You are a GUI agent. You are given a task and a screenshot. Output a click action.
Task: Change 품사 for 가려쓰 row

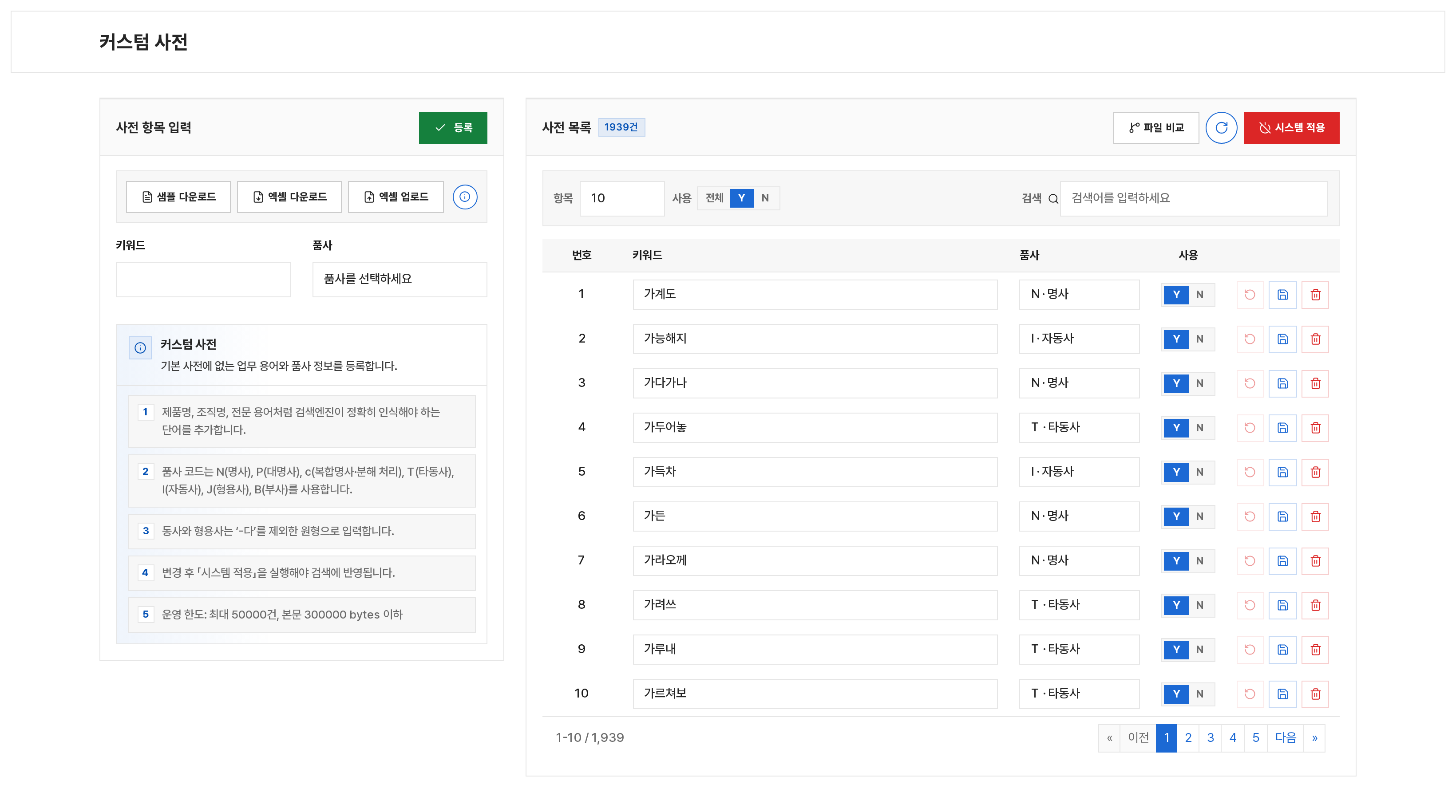click(x=1079, y=605)
